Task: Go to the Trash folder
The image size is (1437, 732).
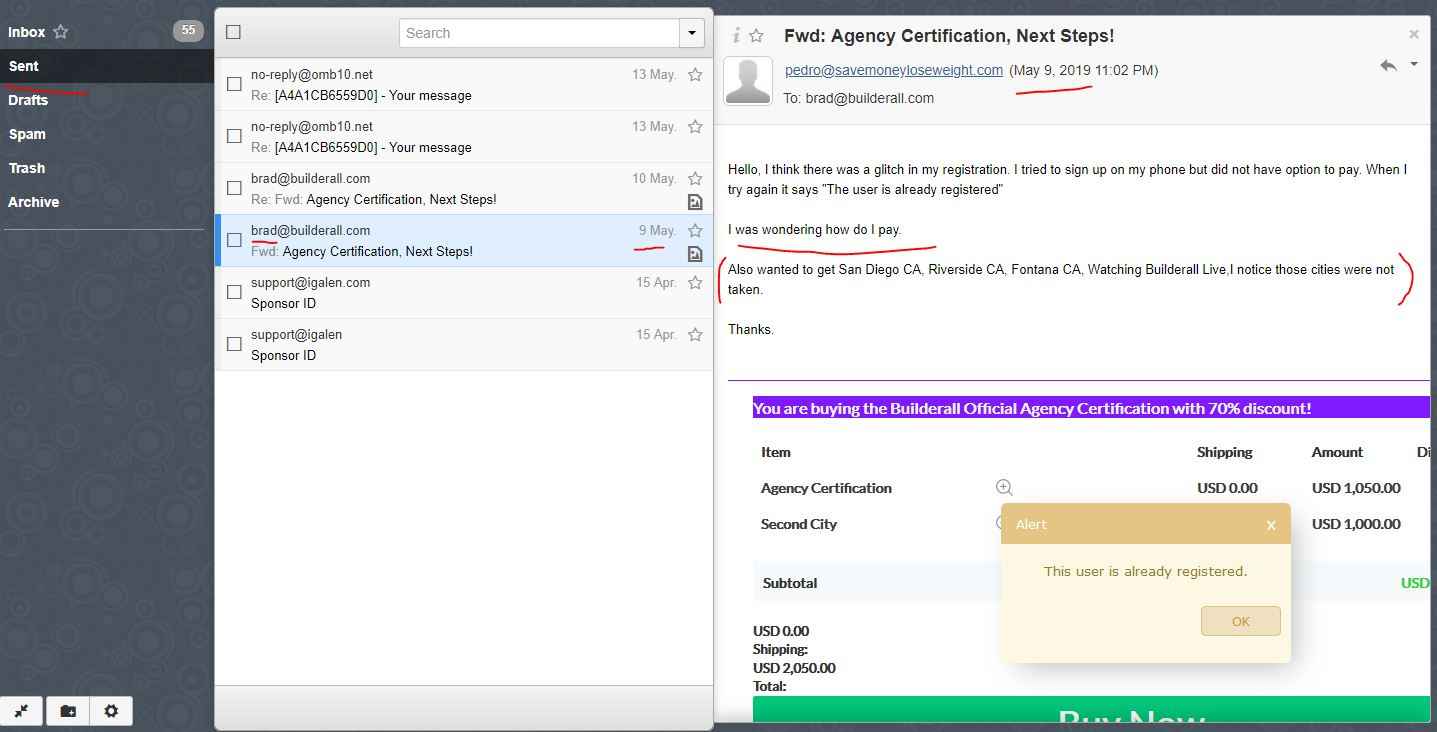Action: [x=27, y=168]
